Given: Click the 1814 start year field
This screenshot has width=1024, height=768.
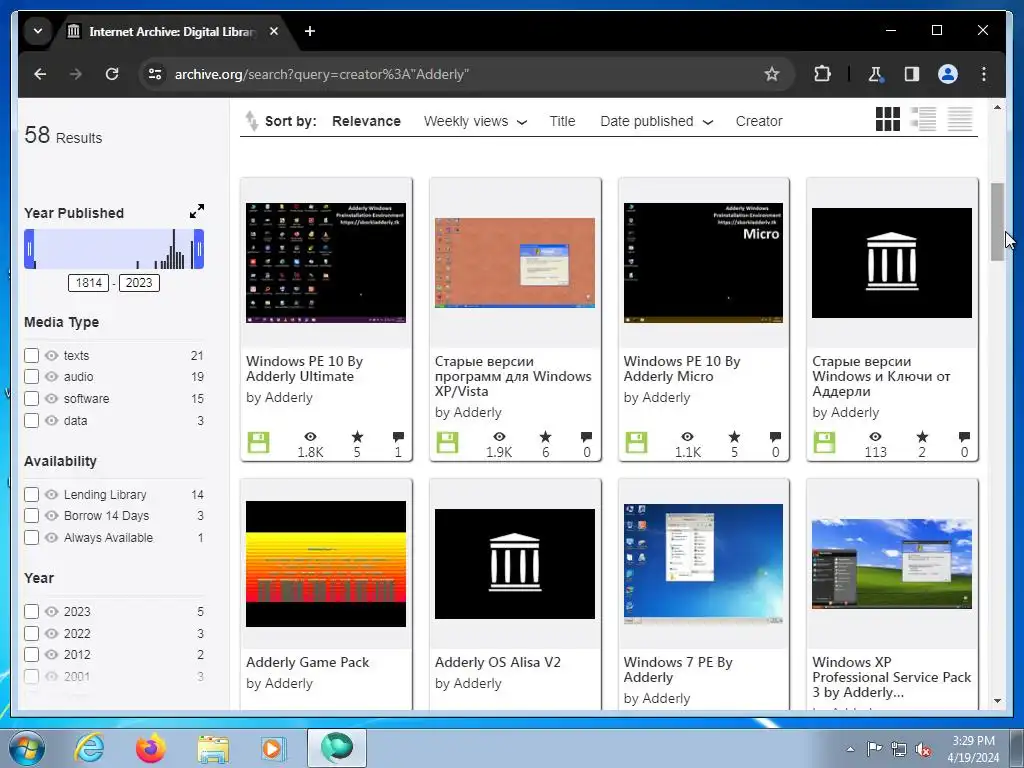Looking at the screenshot, I should coord(88,283).
